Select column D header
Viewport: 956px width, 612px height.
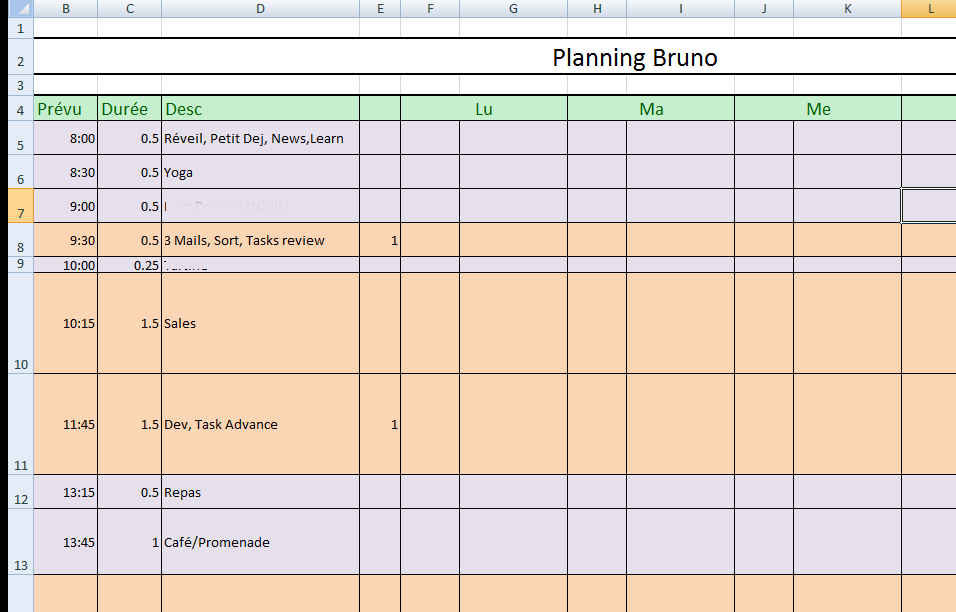pyautogui.click(x=260, y=9)
